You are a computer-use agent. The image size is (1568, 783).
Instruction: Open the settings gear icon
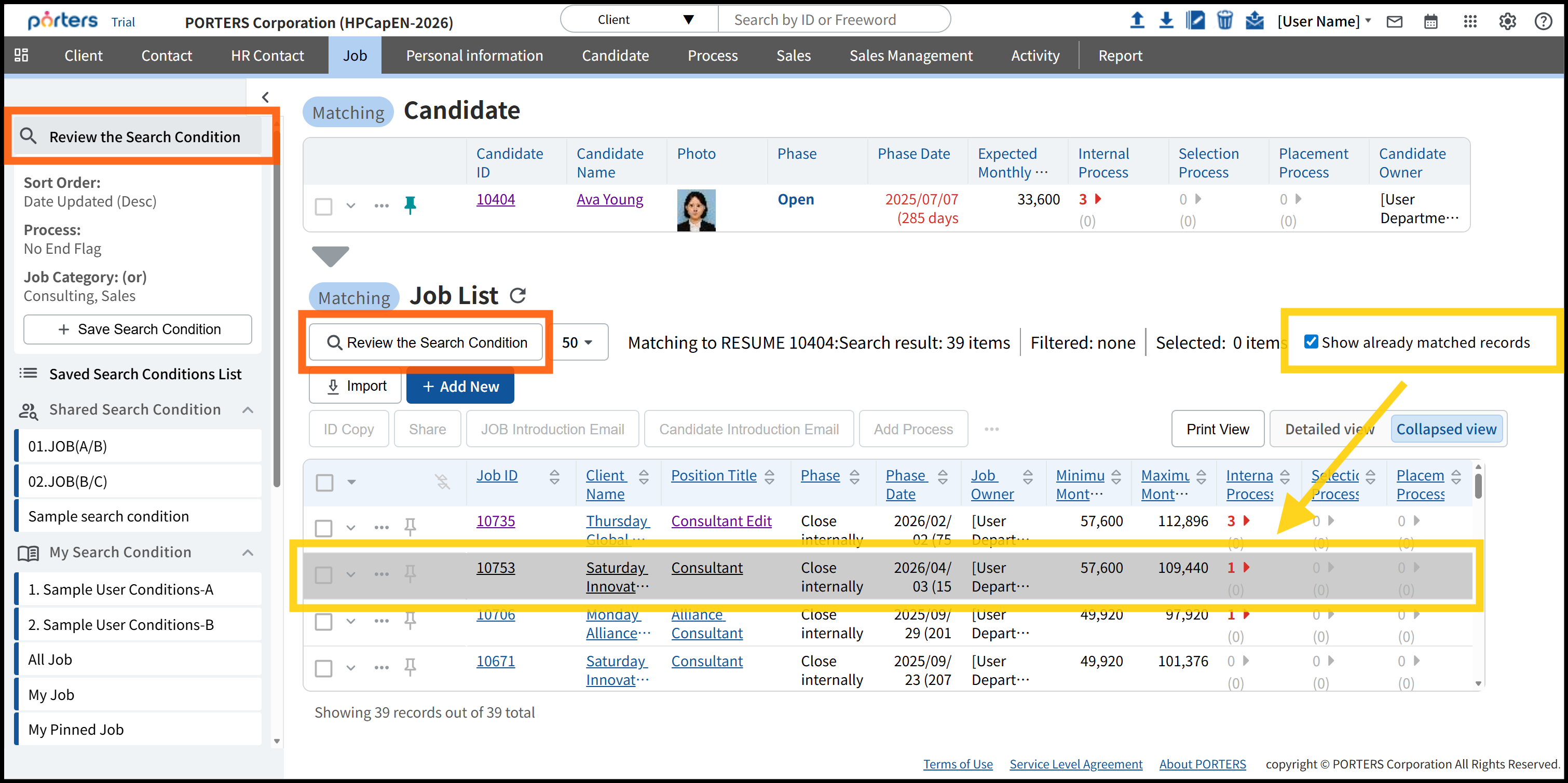click(x=1507, y=22)
